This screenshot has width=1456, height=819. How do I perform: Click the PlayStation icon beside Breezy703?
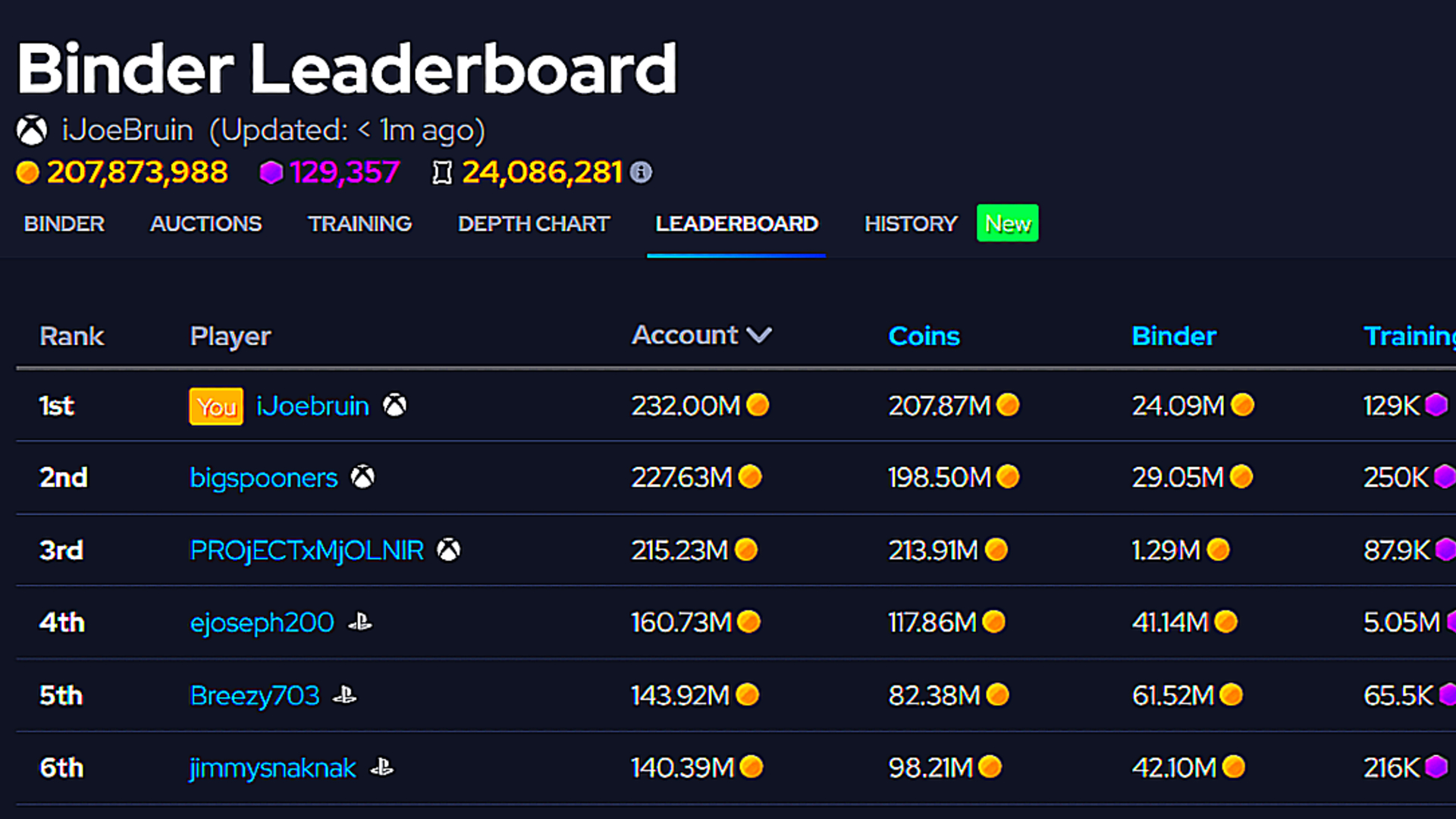click(345, 695)
